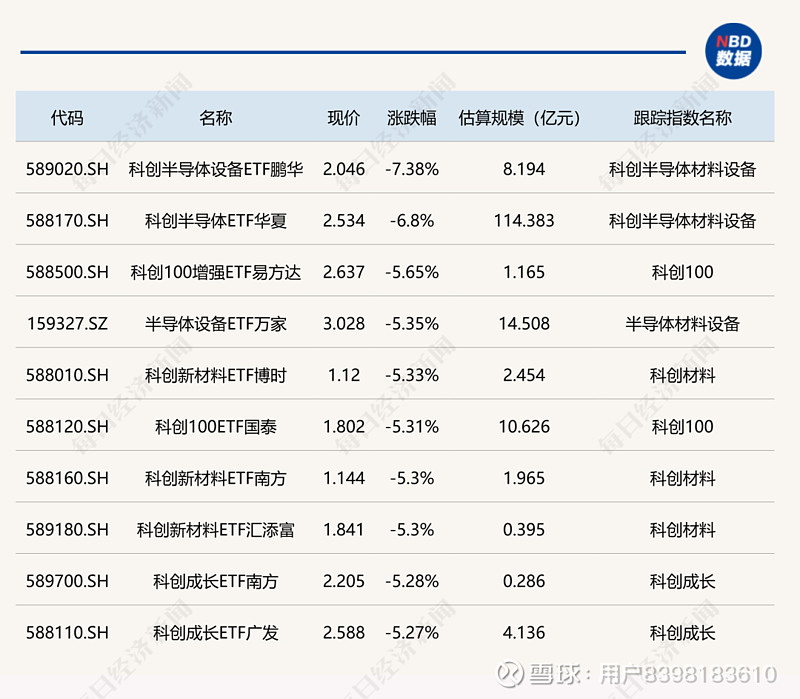
Task: Click price 1.802
Action: pos(344,426)
